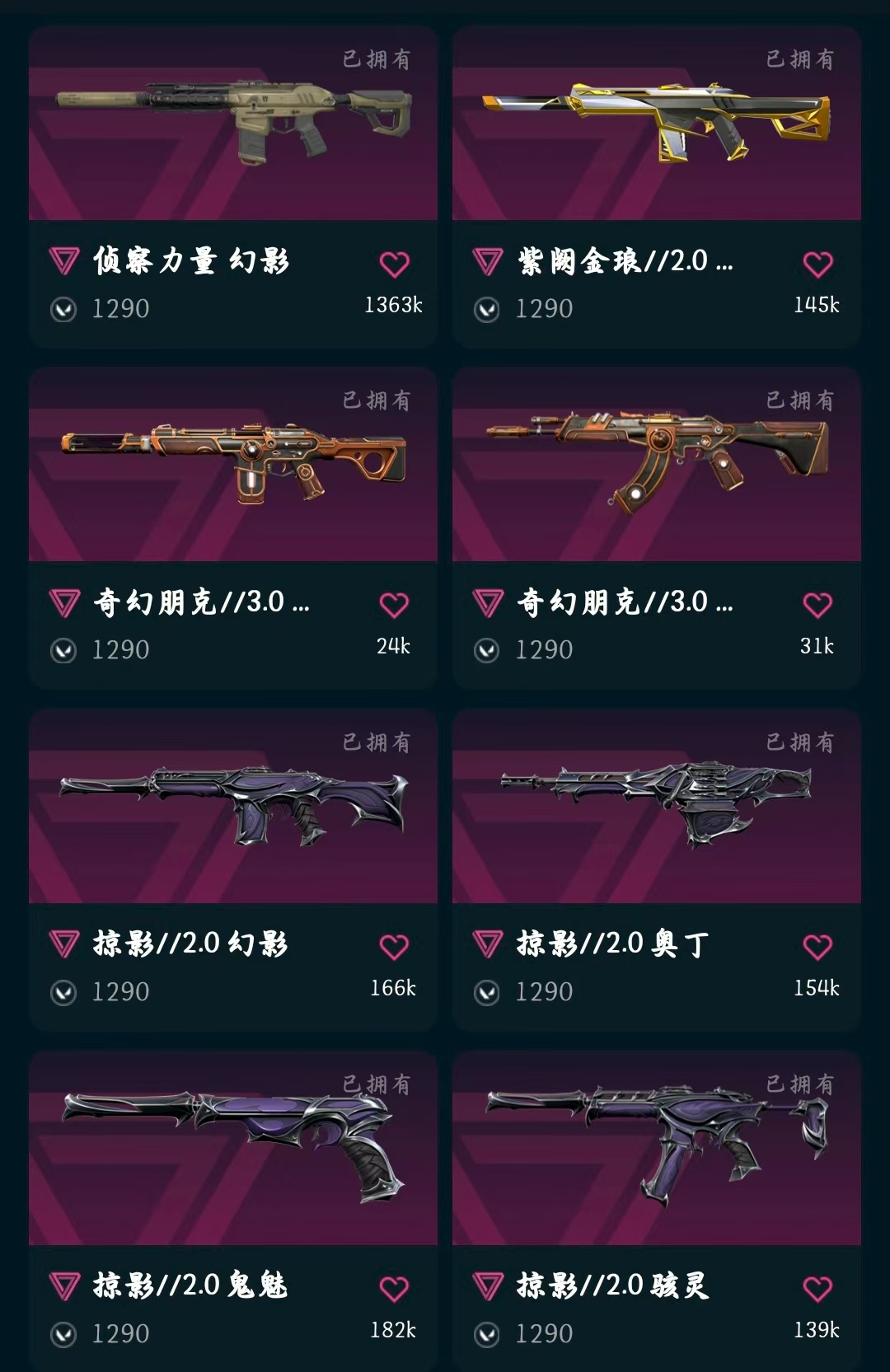
Task: Click pink triangle icon beside 紫阙金琅//2.0
Action: (488, 261)
